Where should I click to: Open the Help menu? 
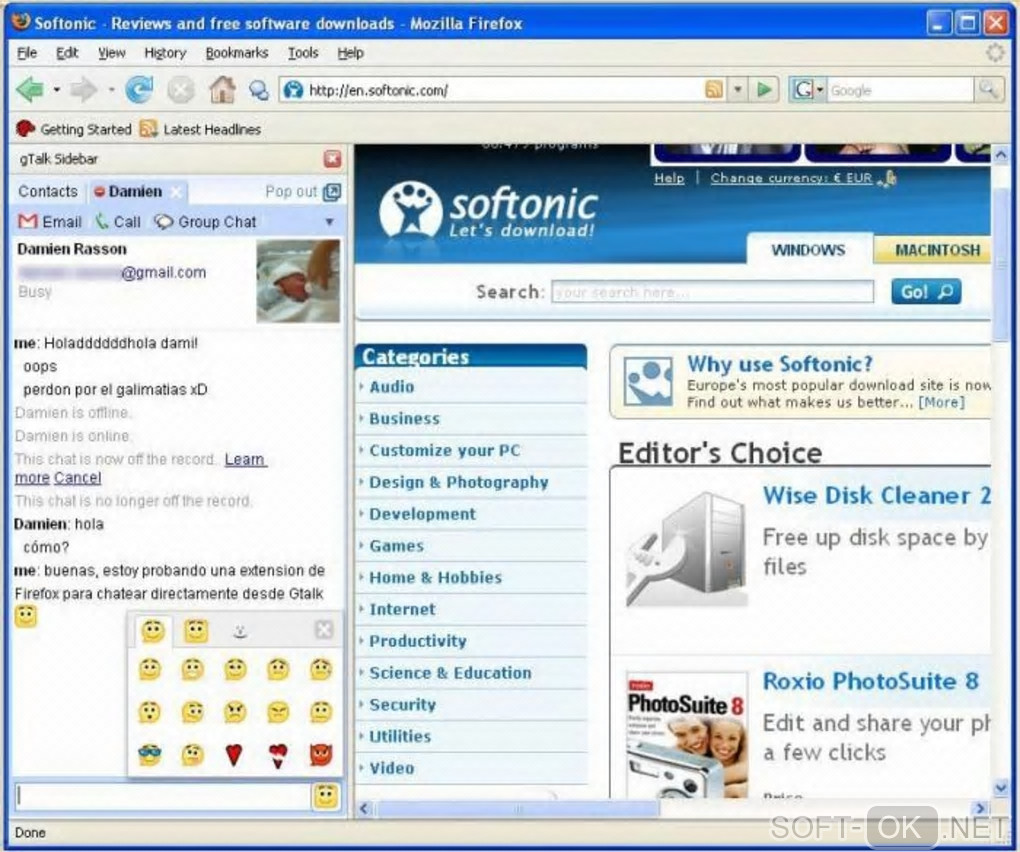pyautogui.click(x=350, y=53)
